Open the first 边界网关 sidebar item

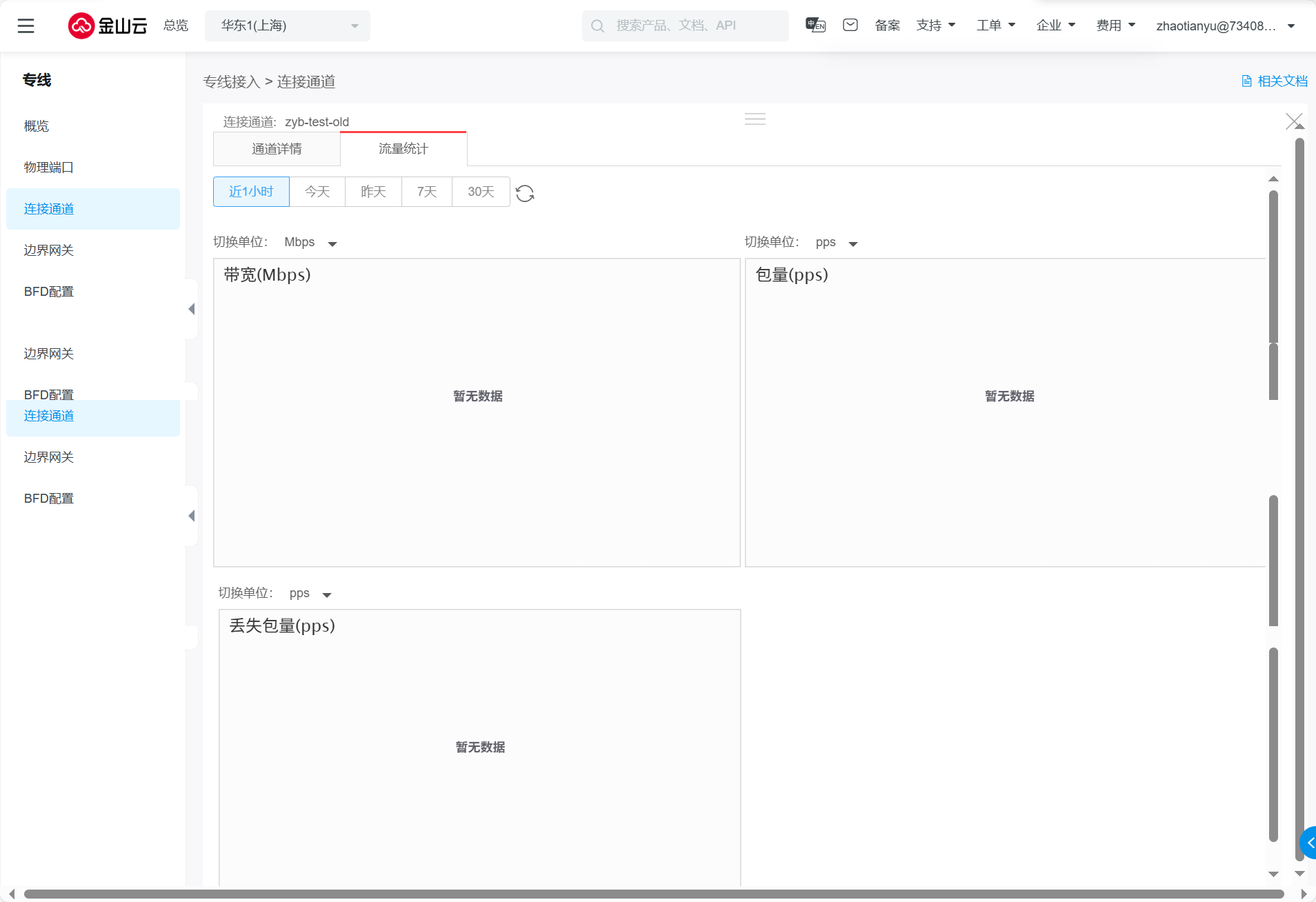[x=93, y=250]
